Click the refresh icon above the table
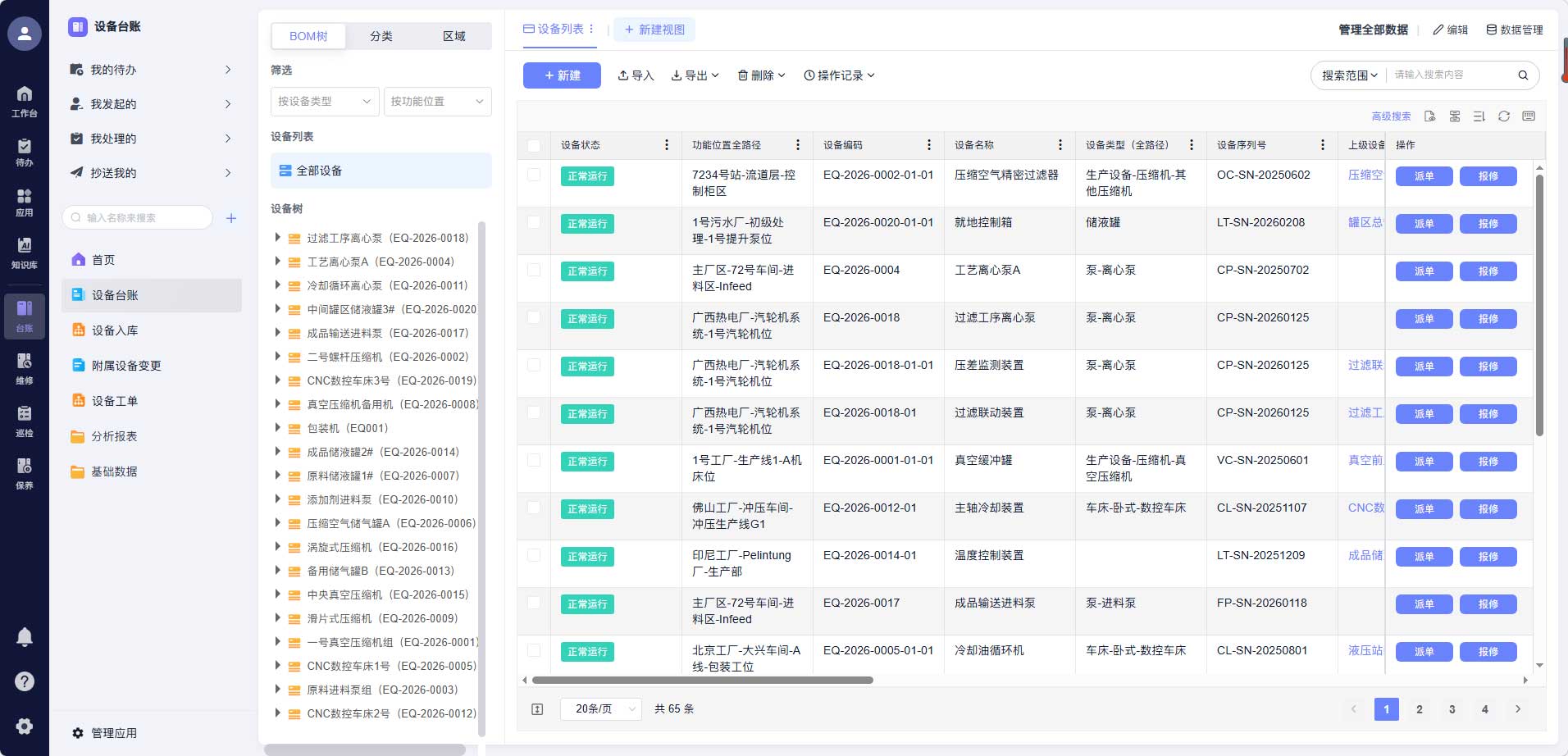The image size is (1568, 756). coord(1503,116)
